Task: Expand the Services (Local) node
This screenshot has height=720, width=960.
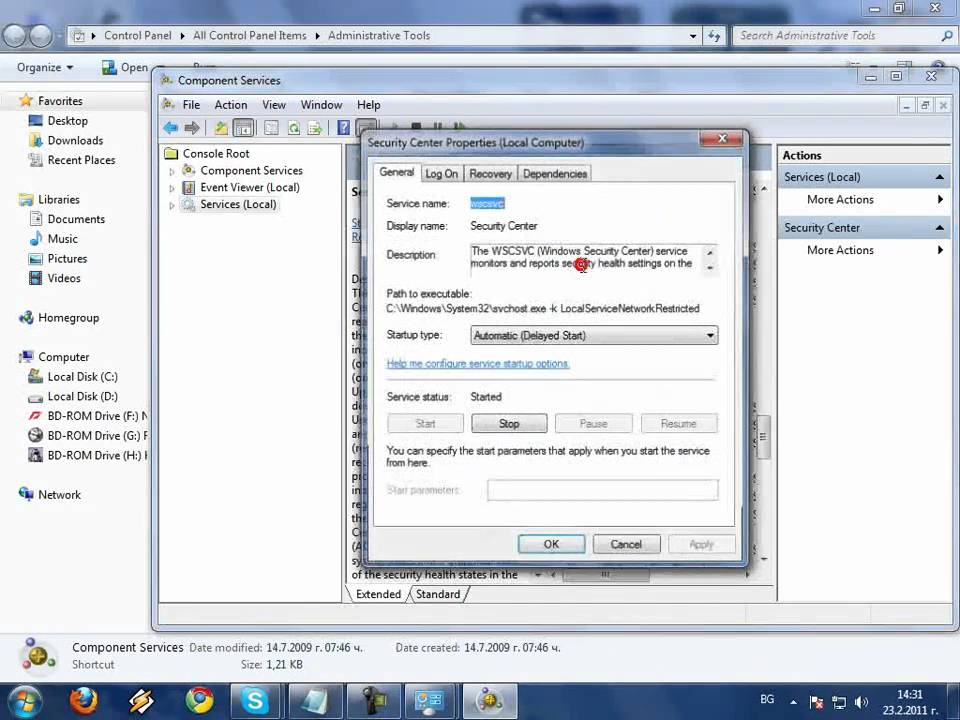Action: coord(172,206)
